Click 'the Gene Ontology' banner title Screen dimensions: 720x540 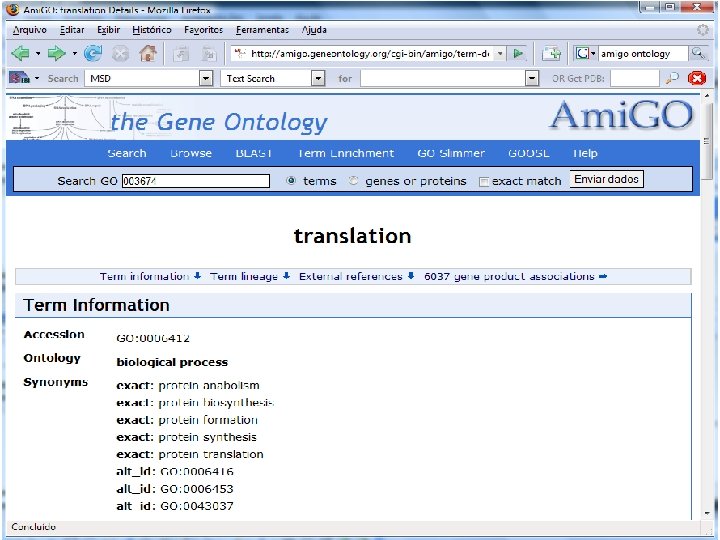pos(219,122)
